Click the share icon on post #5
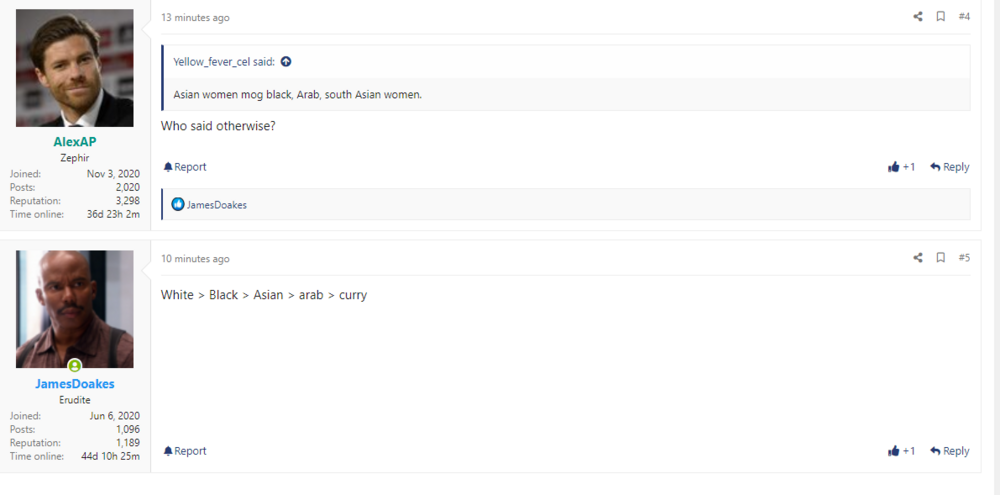 click(918, 258)
